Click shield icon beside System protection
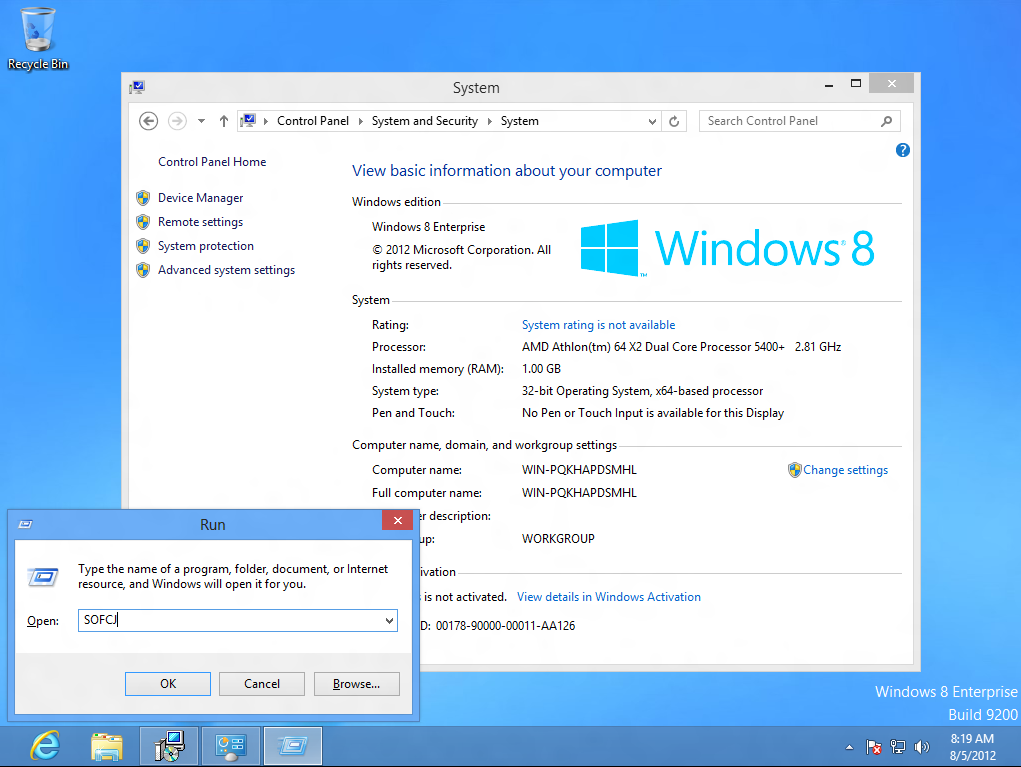This screenshot has height=767, width=1021. click(x=143, y=246)
